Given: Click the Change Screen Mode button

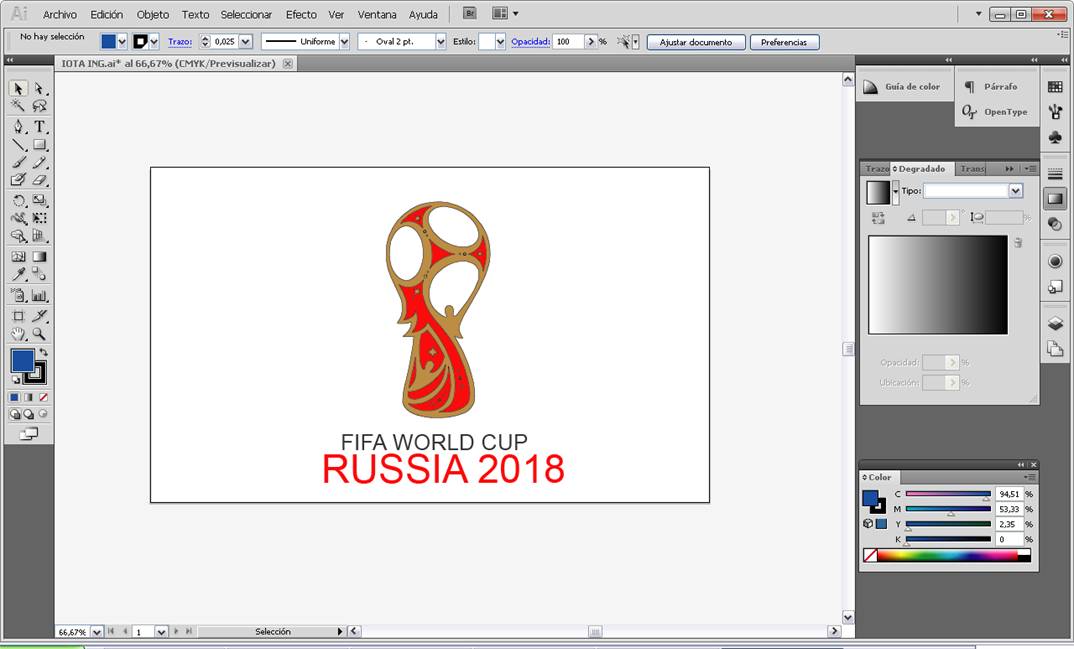Looking at the screenshot, I should click(29, 434).
